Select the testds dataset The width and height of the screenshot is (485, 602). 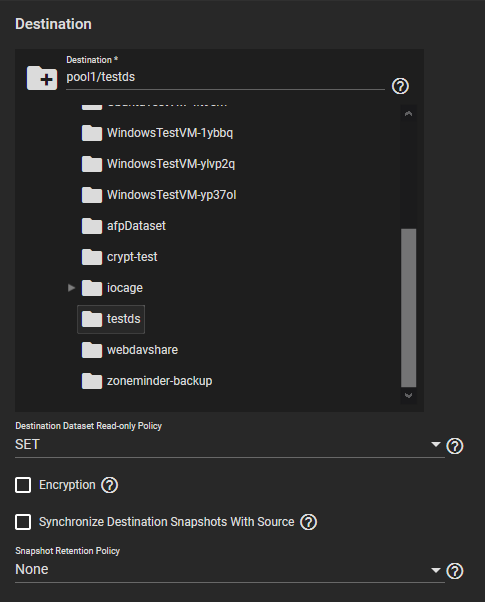pyautogui.click(x=124, y=319)
